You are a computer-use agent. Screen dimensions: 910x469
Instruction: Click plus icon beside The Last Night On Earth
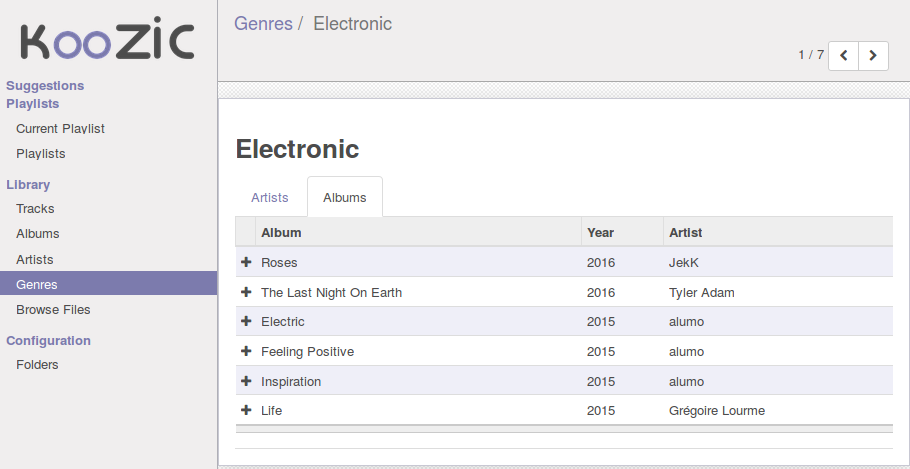point(246,292)
